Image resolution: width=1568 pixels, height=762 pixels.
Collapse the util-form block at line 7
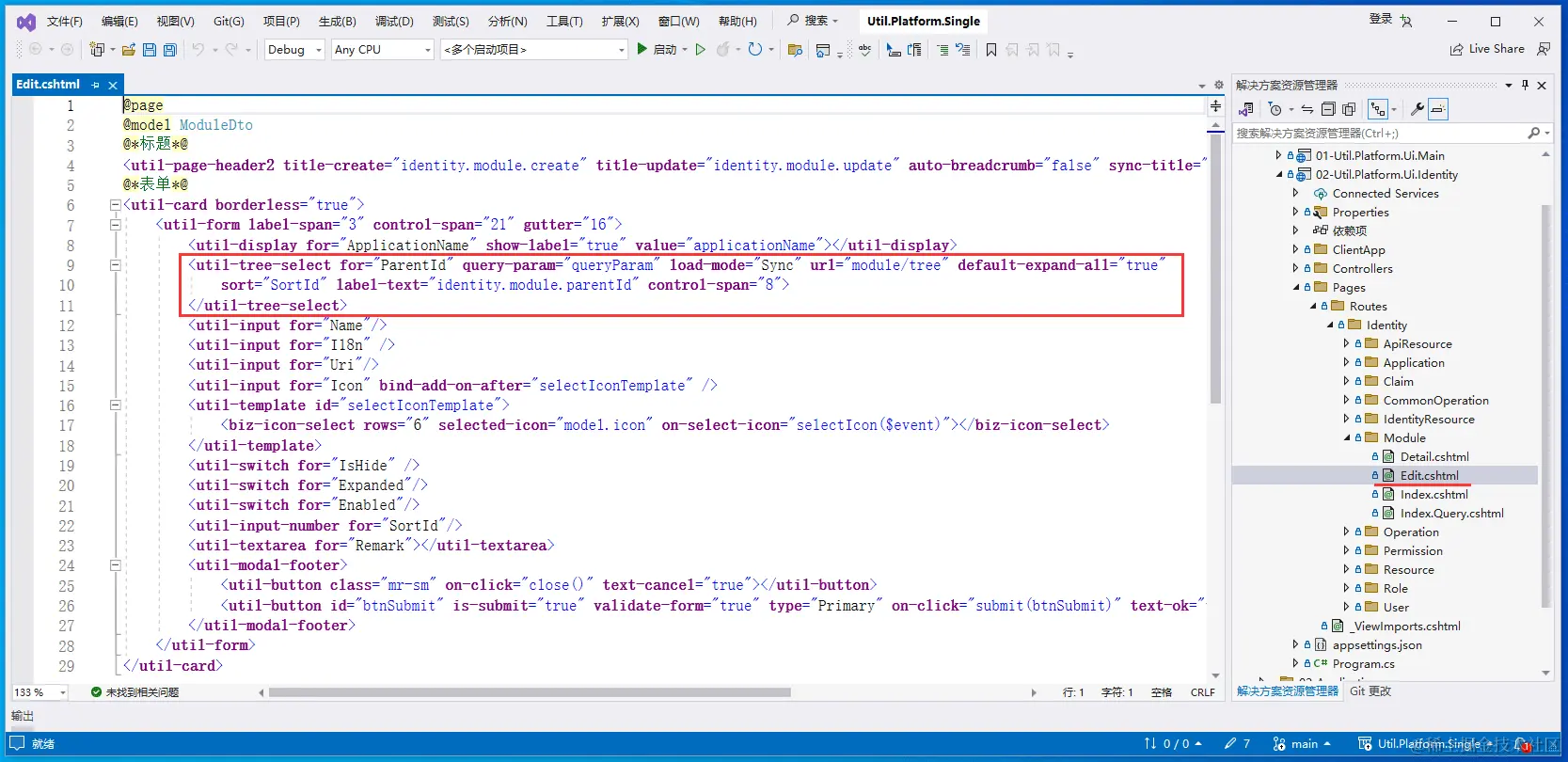tap(115, 225)
